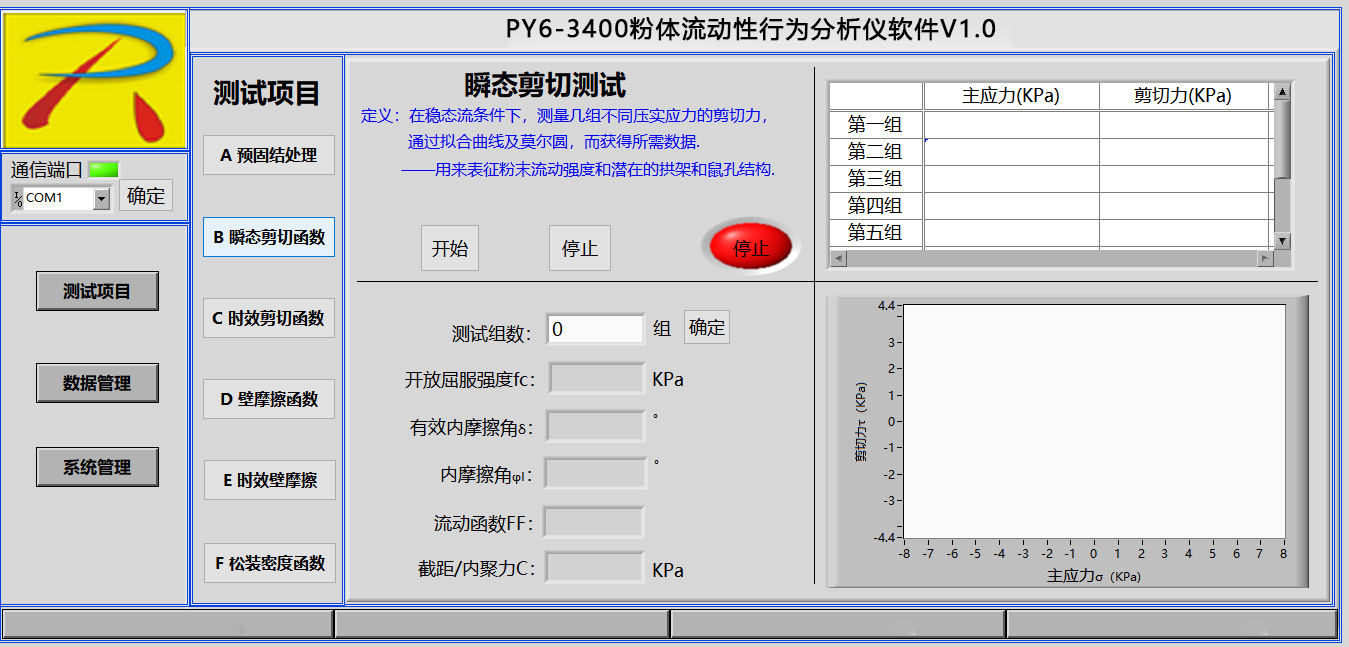Select F 松装密度函数 test
This screenshot has height=647, width=1349.
pos(269,563)
